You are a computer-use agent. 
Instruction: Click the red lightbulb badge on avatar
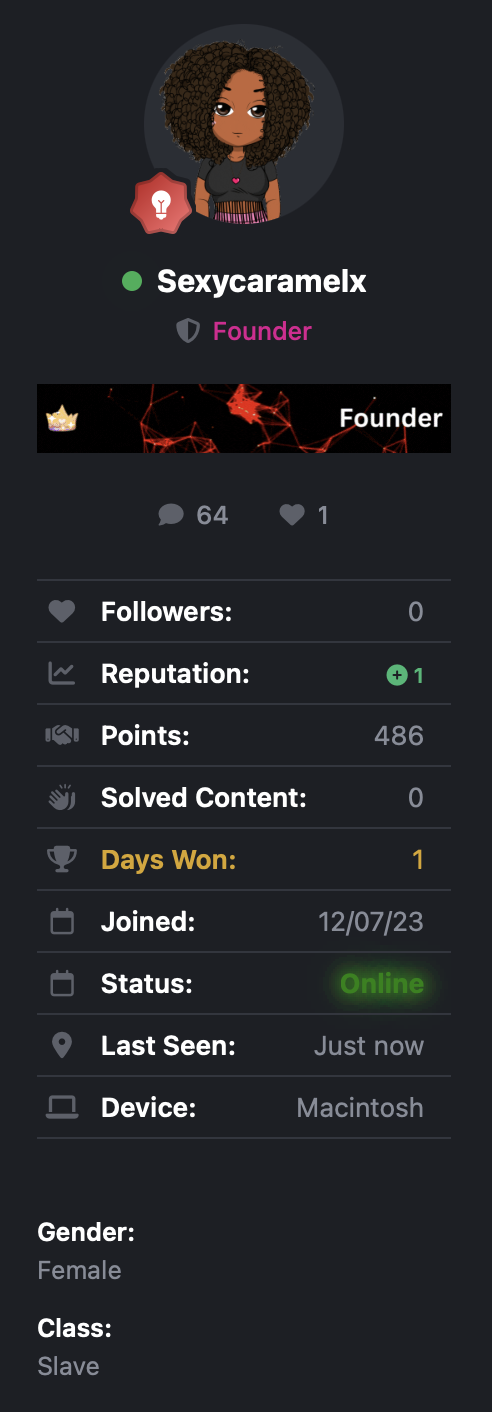pyautogui.click(x=161, y=203)
